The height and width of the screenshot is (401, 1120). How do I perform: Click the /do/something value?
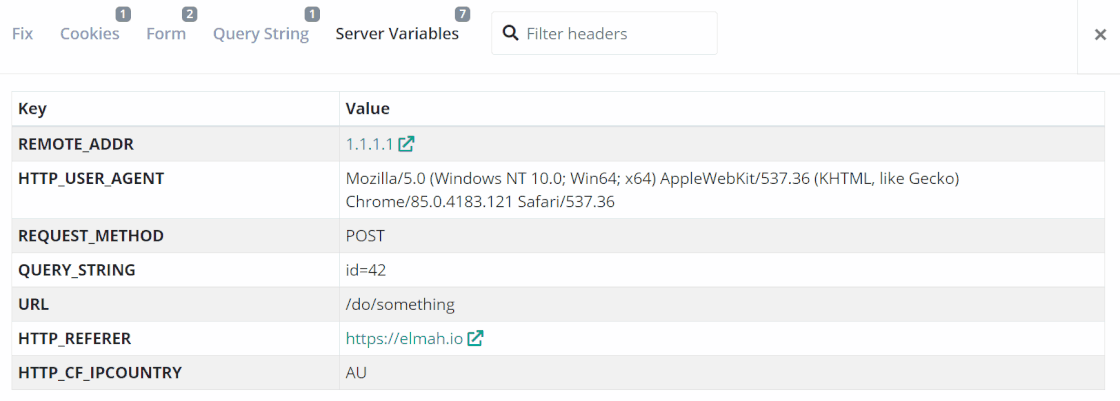[400, 305]
